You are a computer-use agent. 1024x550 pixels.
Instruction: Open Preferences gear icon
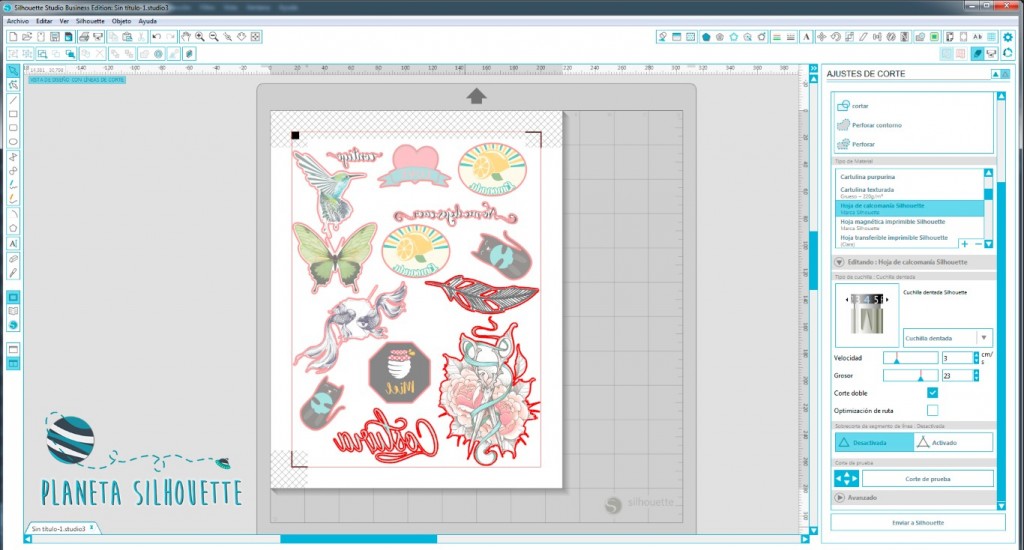pyautogui.click(x=1008, y=37)
